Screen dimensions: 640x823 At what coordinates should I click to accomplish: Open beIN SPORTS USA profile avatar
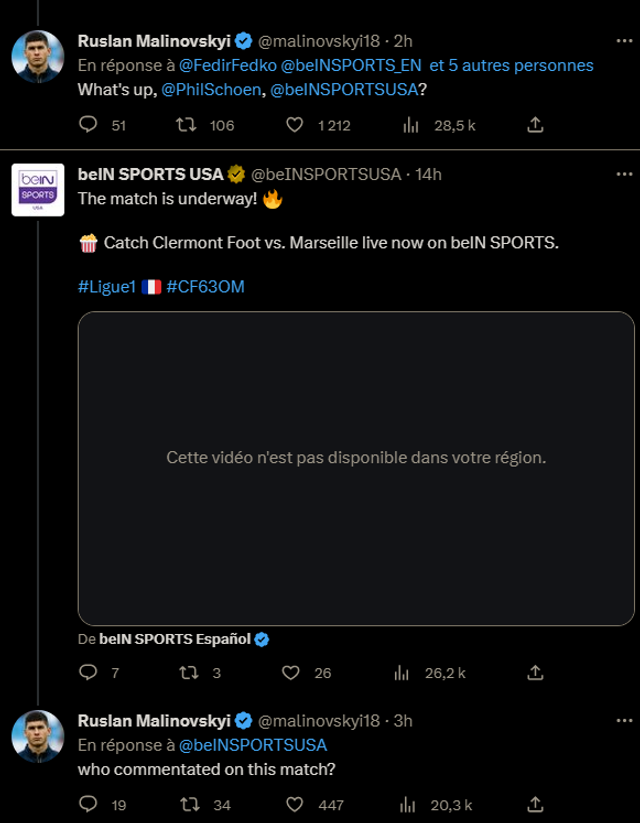coord(38,190)
